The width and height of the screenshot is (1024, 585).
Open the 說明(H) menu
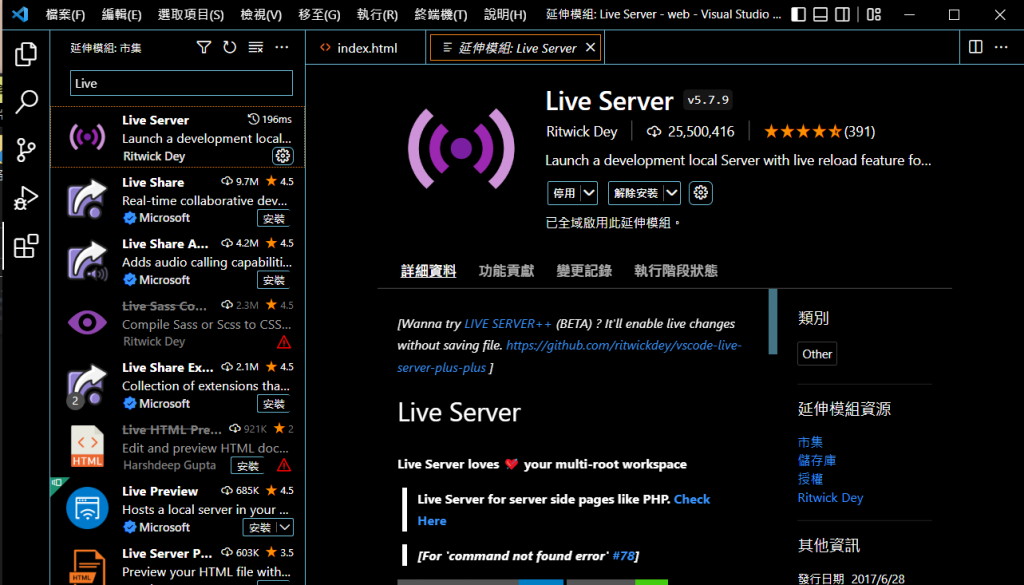point(505,14)
